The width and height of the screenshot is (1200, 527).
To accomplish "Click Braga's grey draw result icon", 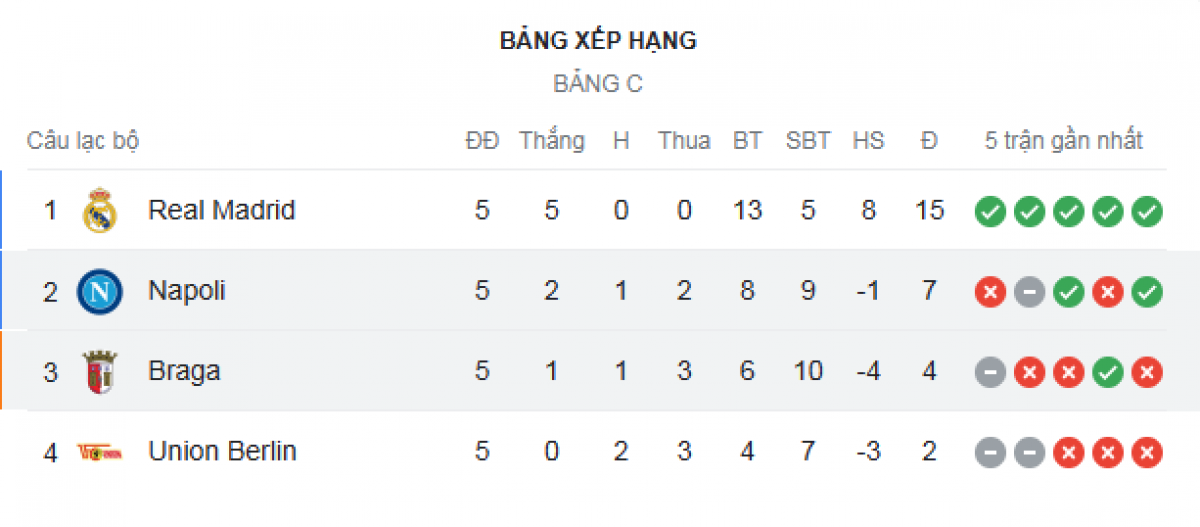I will coord(990,373).
